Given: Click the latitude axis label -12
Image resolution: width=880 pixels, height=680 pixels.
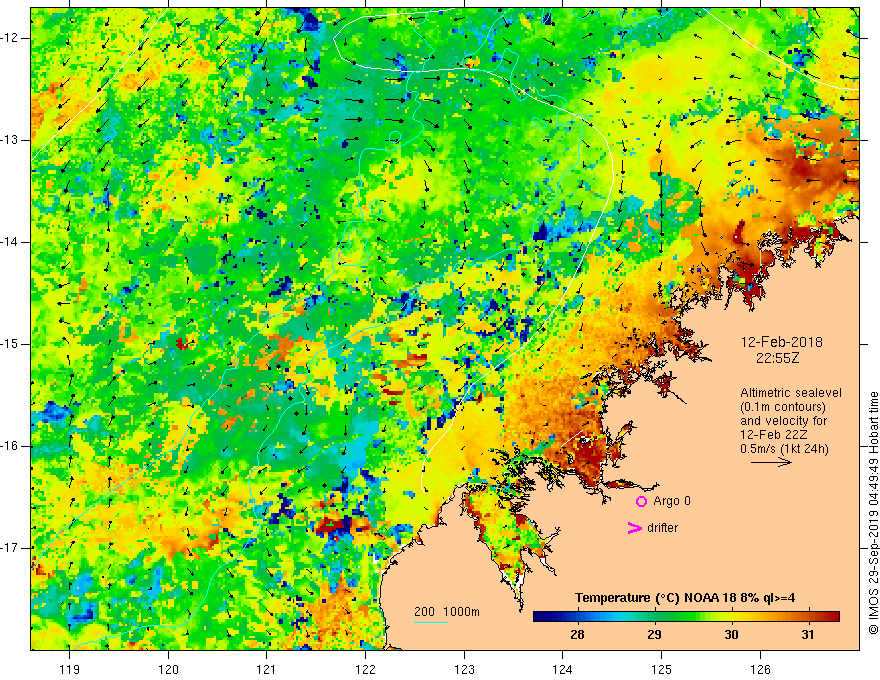Looking at the screenshot, I should coord(11,38).
